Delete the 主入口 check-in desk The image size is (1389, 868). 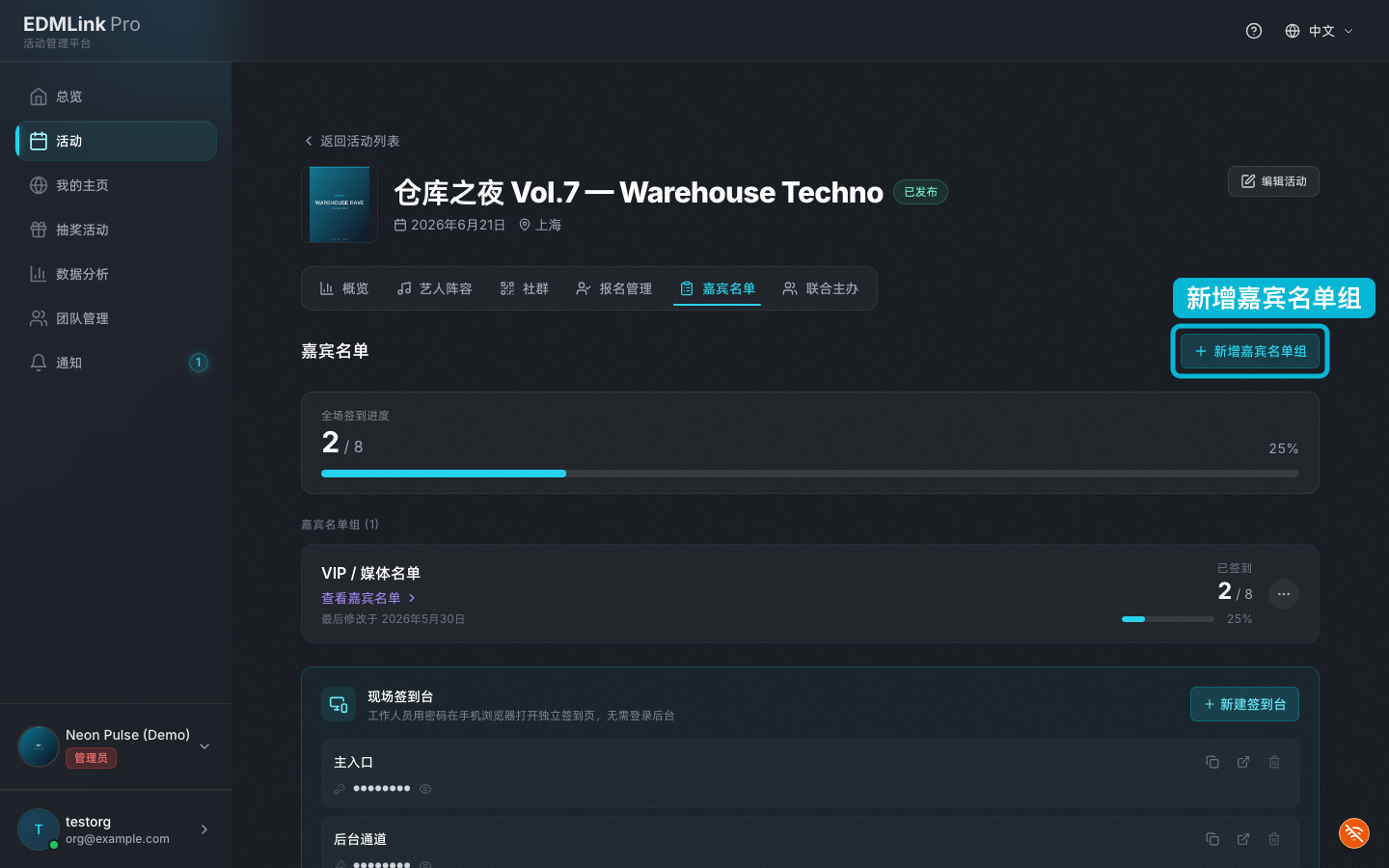pos(1274,762)
